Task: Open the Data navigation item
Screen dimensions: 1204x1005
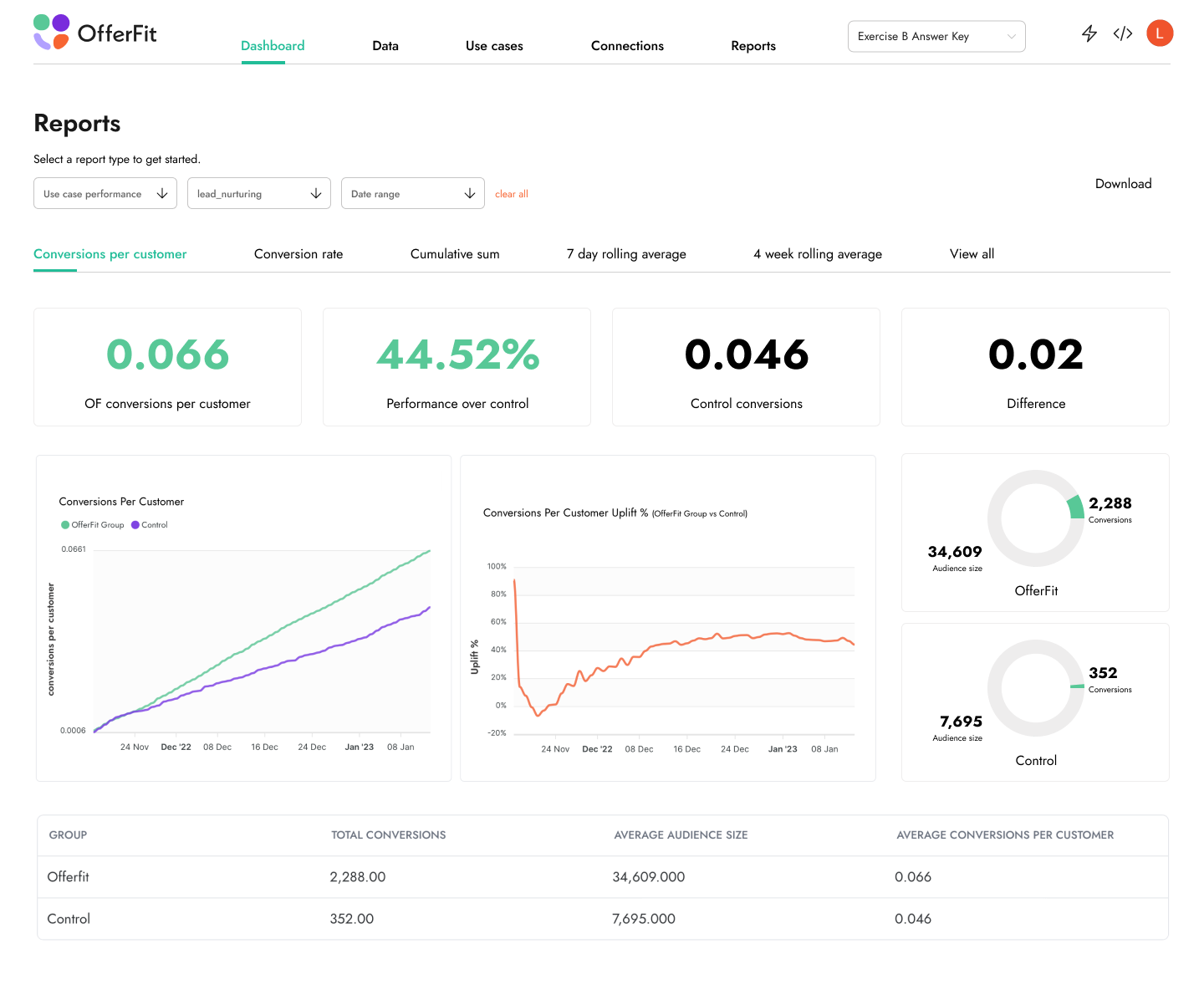Action: coord(385,46)
